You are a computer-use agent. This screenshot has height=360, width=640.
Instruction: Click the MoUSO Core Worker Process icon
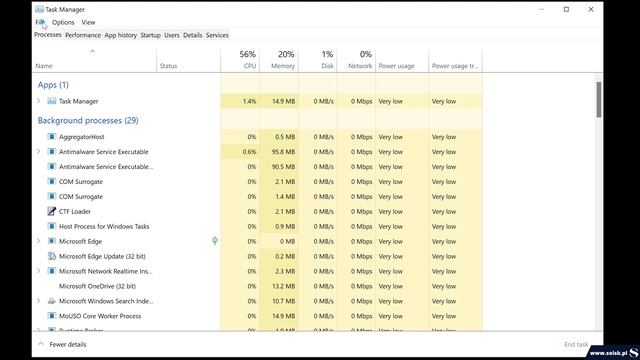click(51, 316)
